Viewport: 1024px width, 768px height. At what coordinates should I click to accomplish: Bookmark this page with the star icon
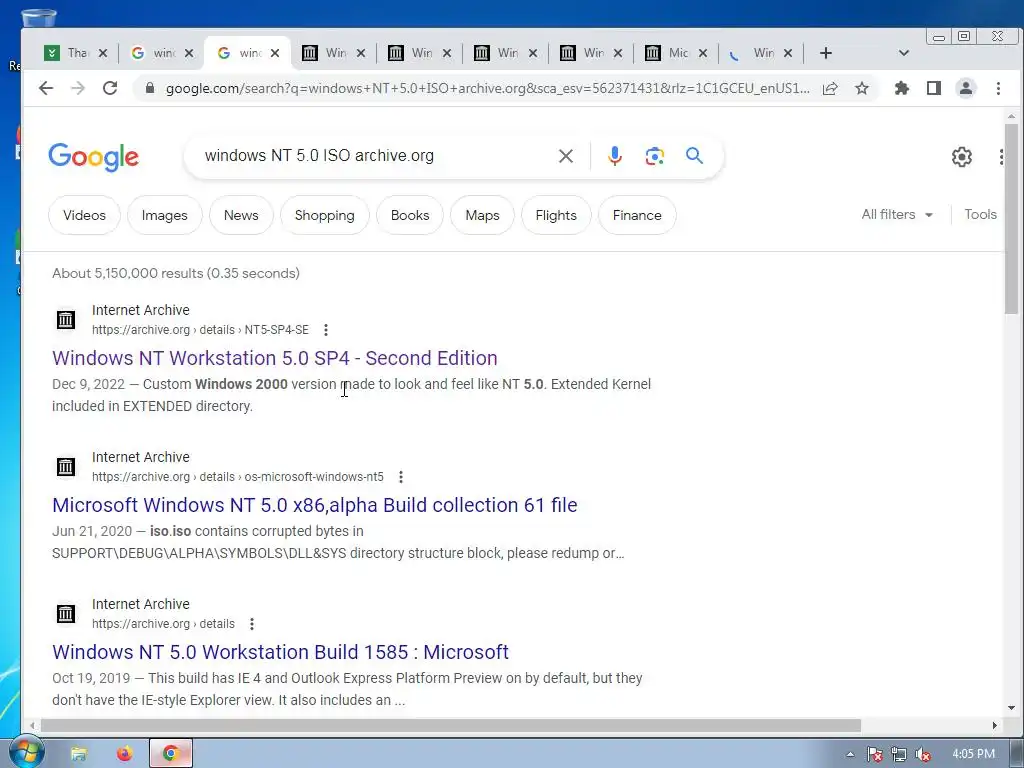click(862, 88)
